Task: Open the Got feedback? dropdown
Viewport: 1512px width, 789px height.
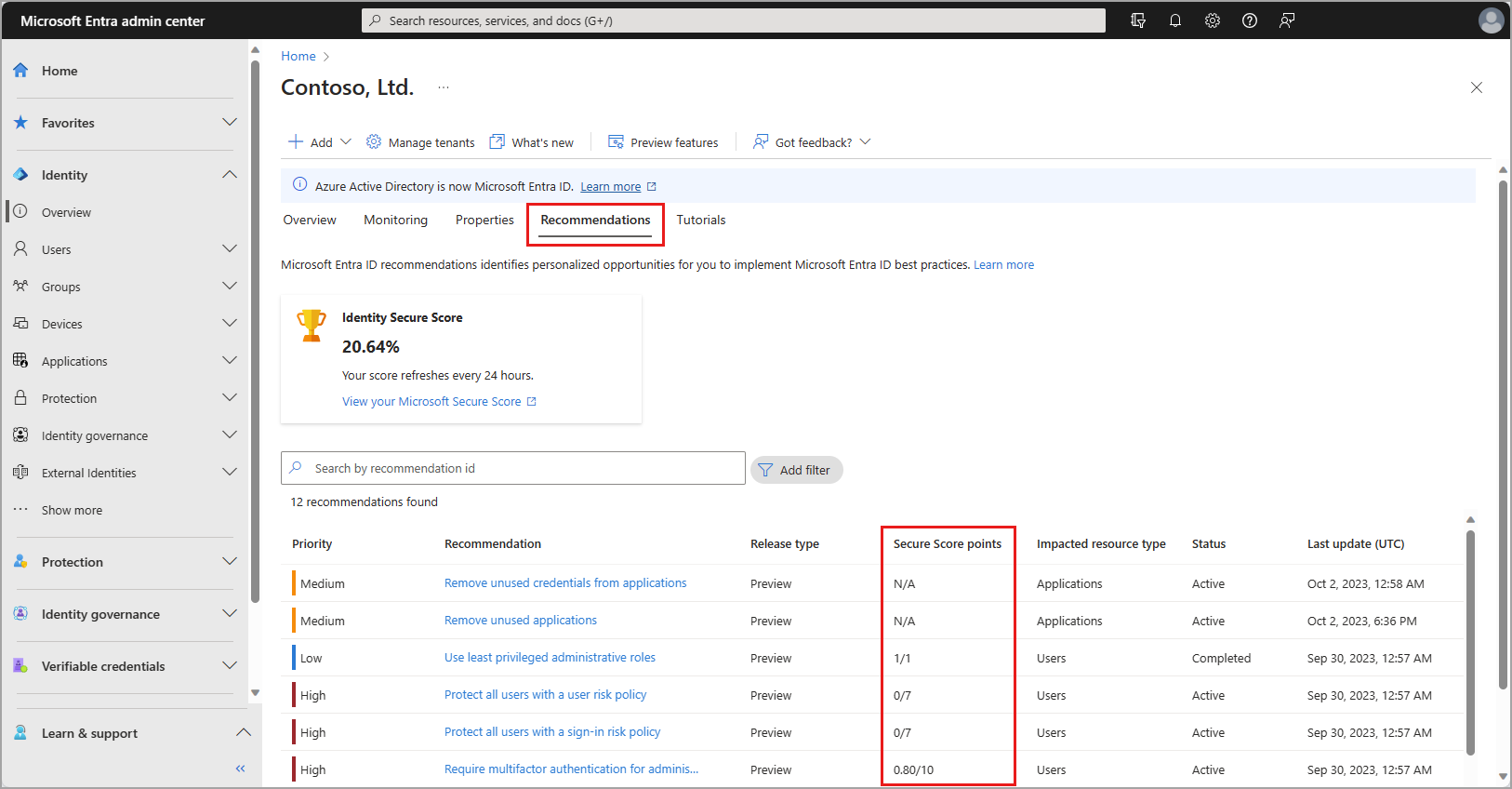Action: coord(865,141)
